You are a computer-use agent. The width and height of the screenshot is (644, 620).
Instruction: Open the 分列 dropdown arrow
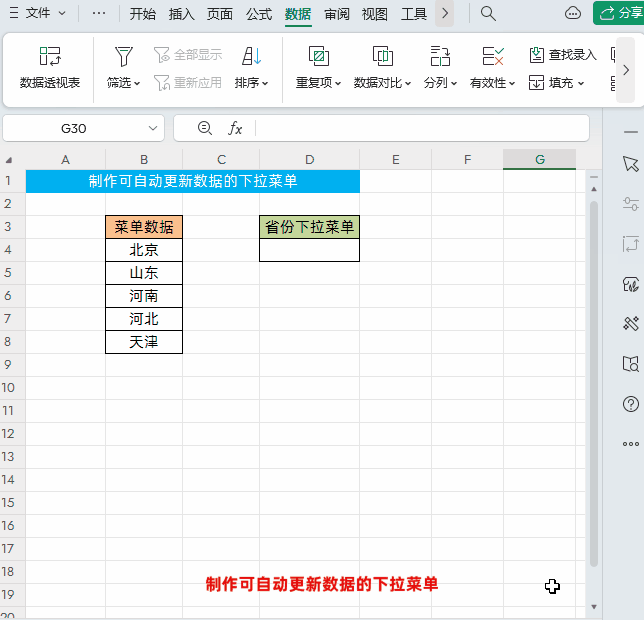pyautogui.click(x=454, y=84)
